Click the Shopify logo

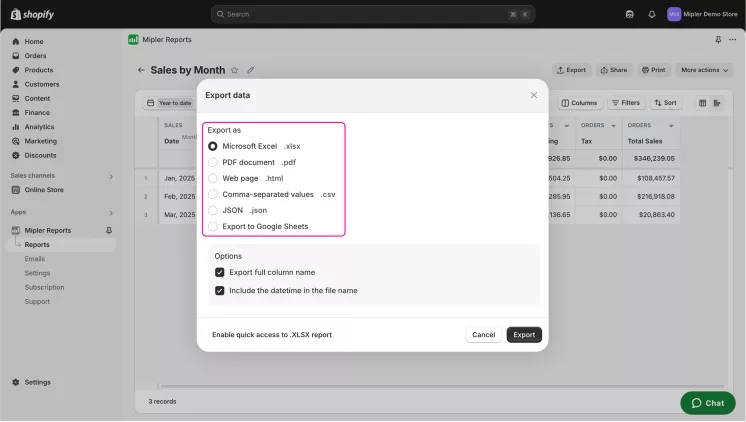(32, 14)
